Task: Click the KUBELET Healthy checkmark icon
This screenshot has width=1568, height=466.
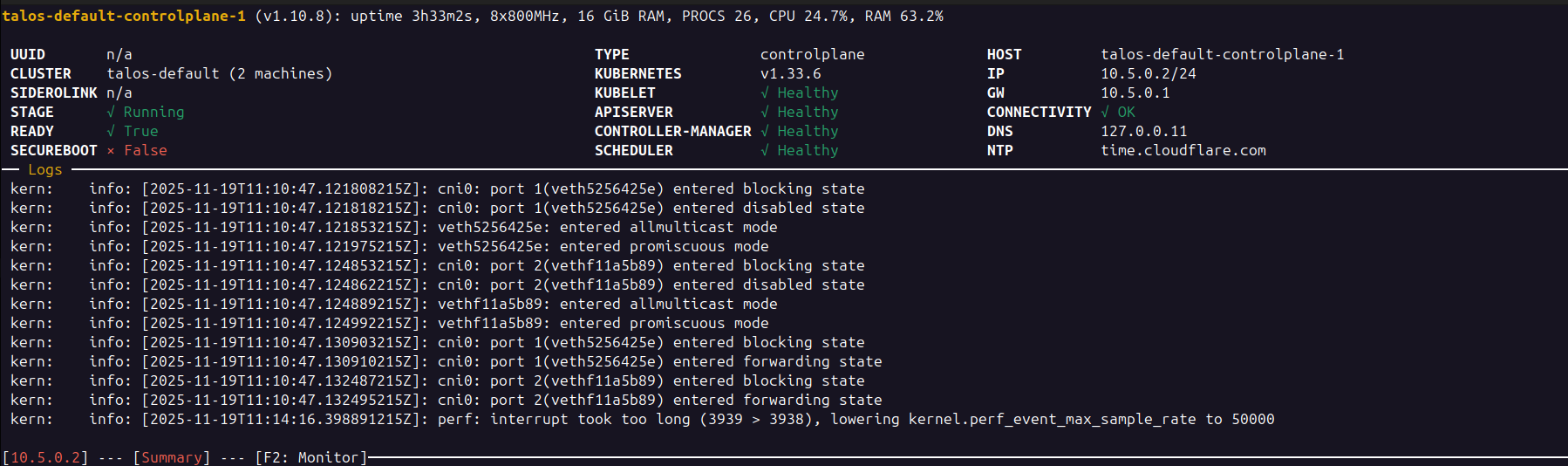Action: click(x=765, y=93)
